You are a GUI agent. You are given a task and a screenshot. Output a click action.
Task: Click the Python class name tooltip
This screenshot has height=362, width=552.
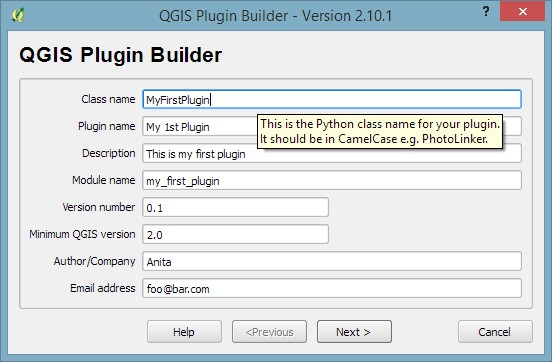[380, 131]
